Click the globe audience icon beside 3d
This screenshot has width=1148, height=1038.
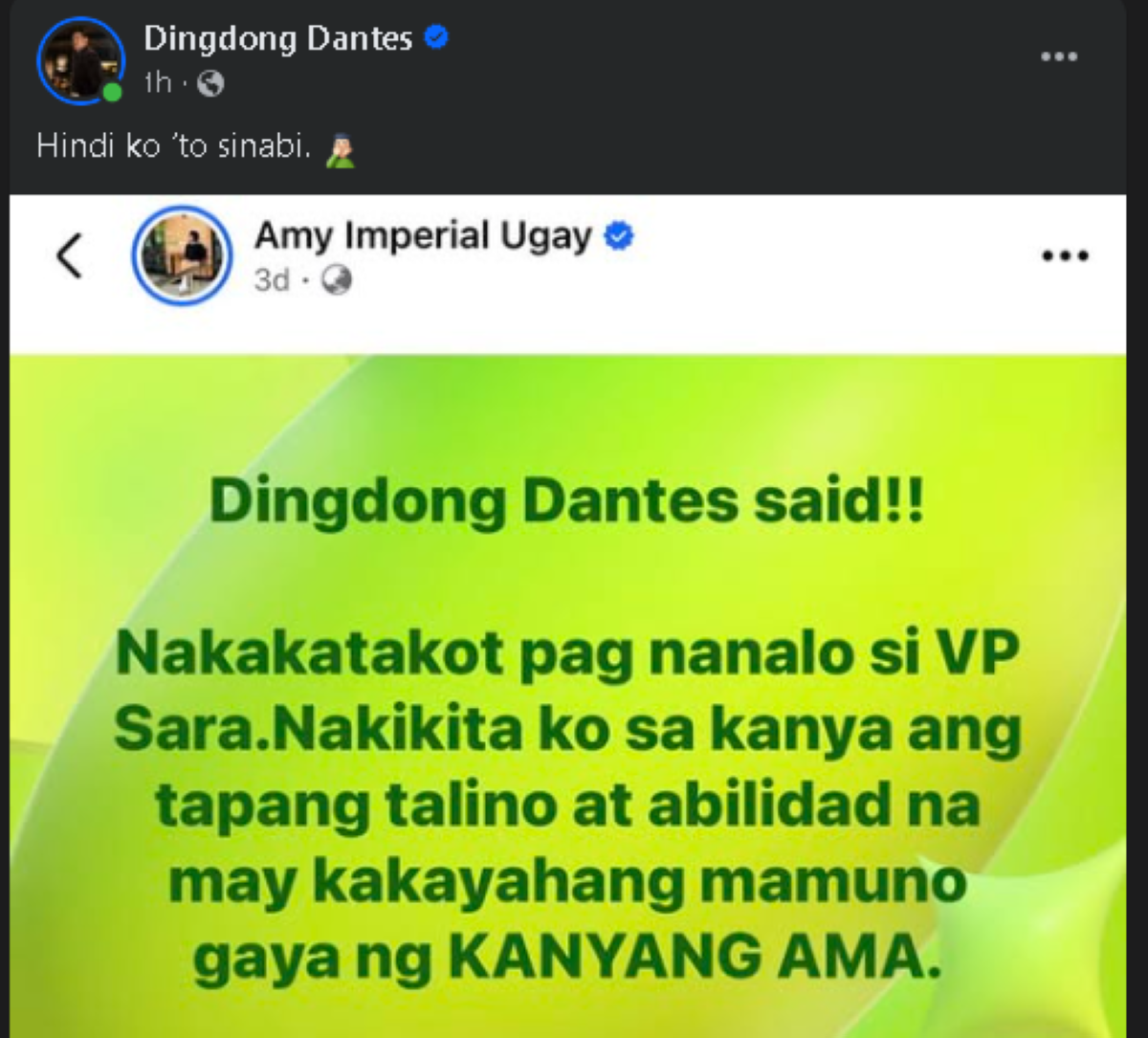(338, 281)
